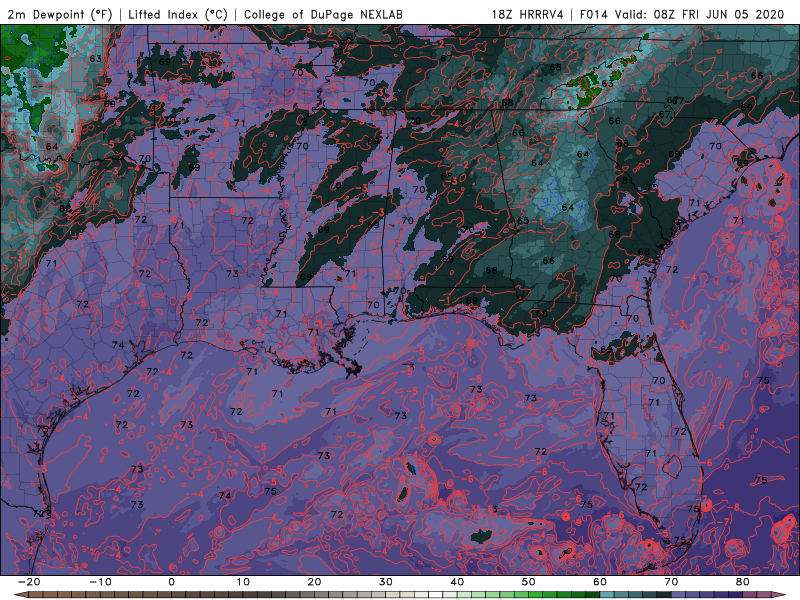Image resolution: width=800 pixels, height=600 pixels.
Task: Click the '10' color scale label
Action: 243,582
